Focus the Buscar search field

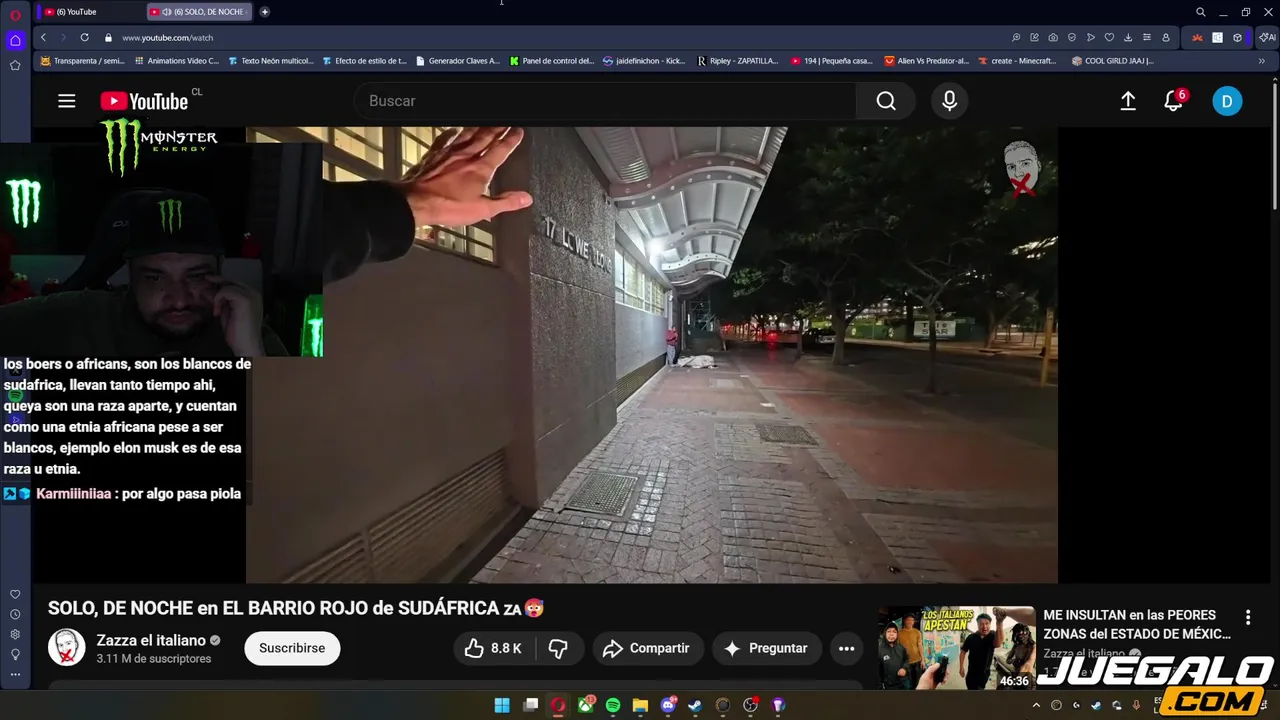pyautogui.click(x=605, y=101)
